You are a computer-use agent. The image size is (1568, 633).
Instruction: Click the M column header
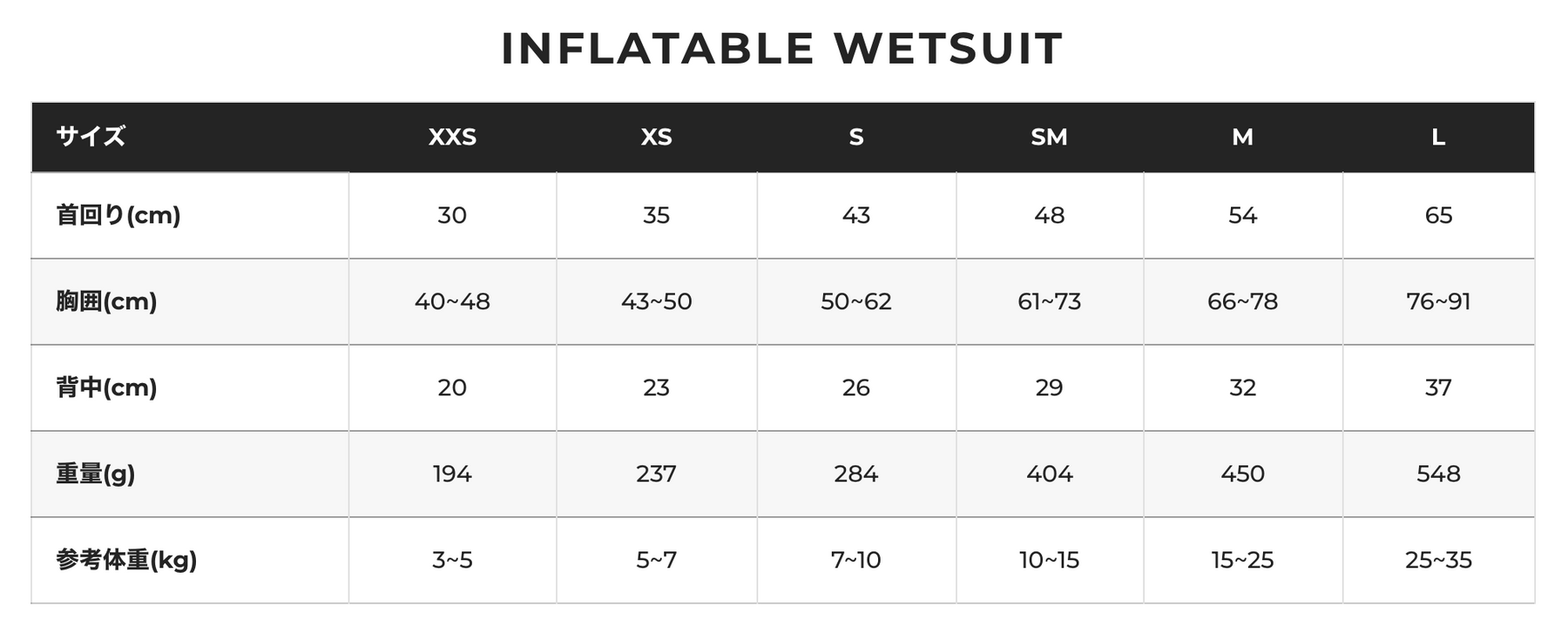[x=1242, y=137]
